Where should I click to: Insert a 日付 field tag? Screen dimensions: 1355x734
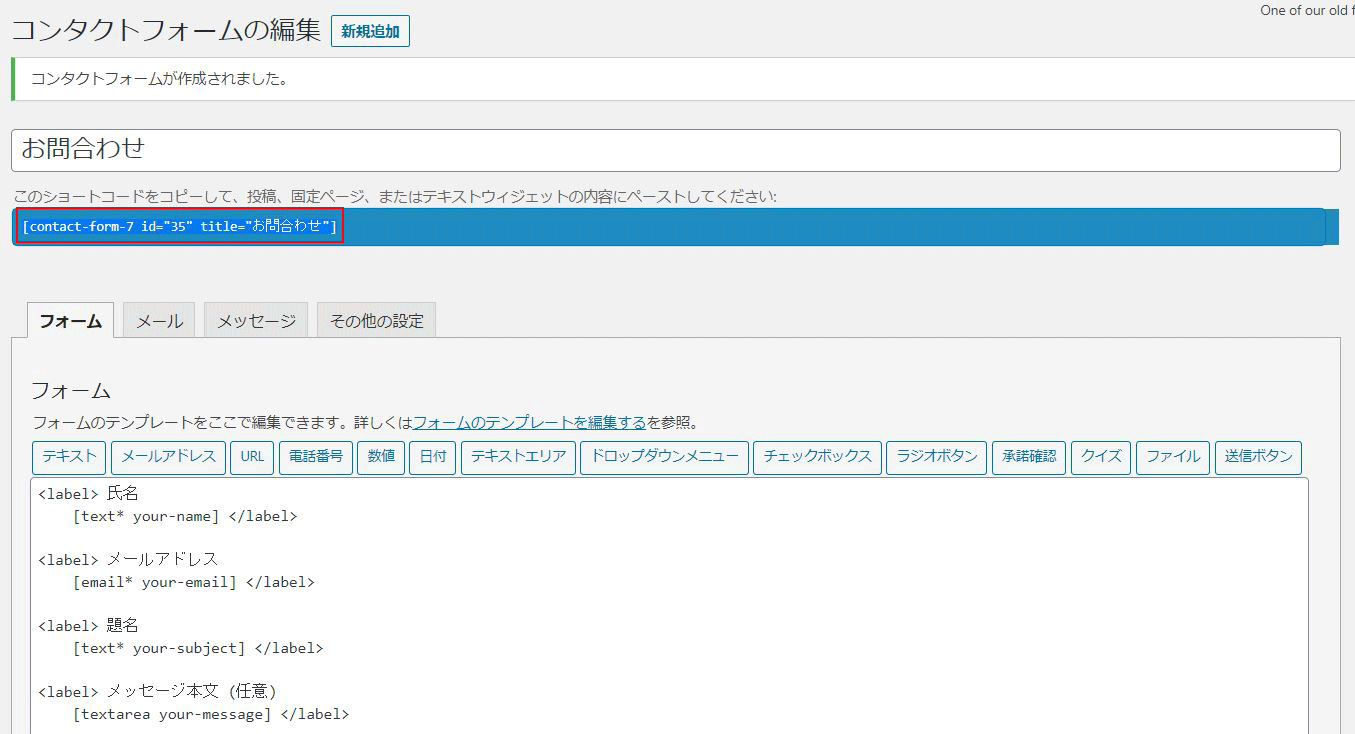click(x=432, y=457)
